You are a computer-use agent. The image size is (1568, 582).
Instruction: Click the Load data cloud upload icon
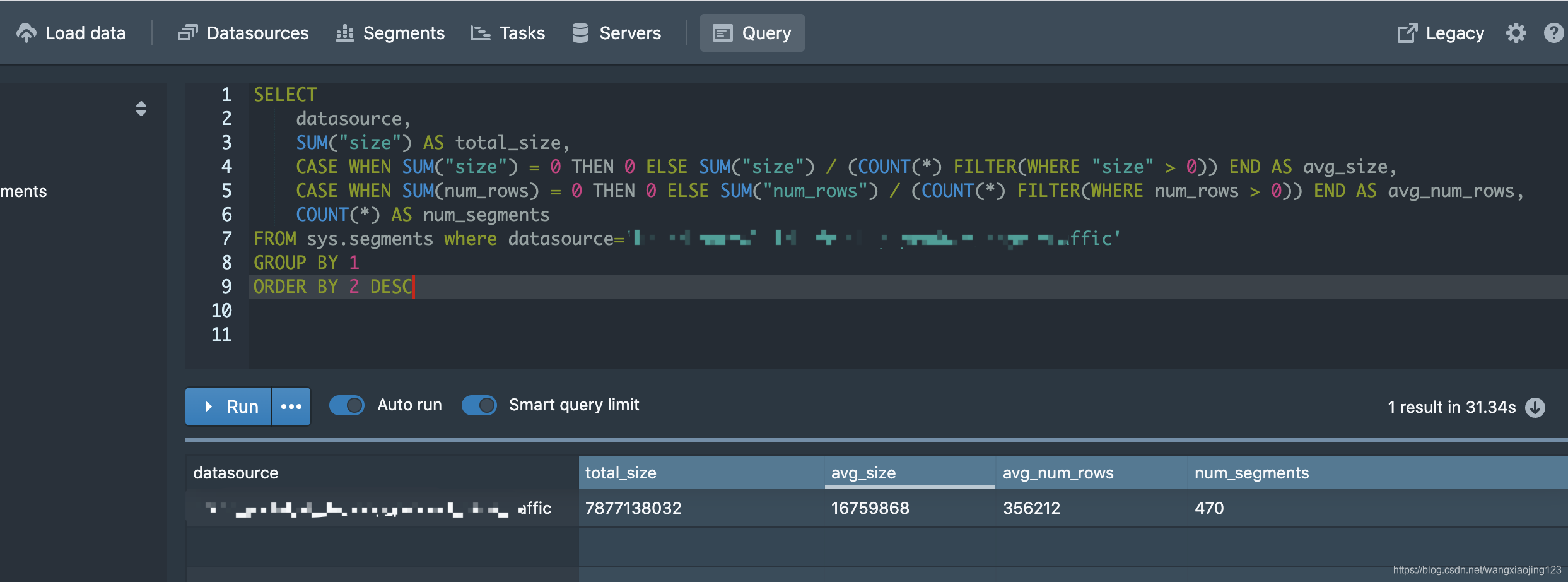point(26,33)
